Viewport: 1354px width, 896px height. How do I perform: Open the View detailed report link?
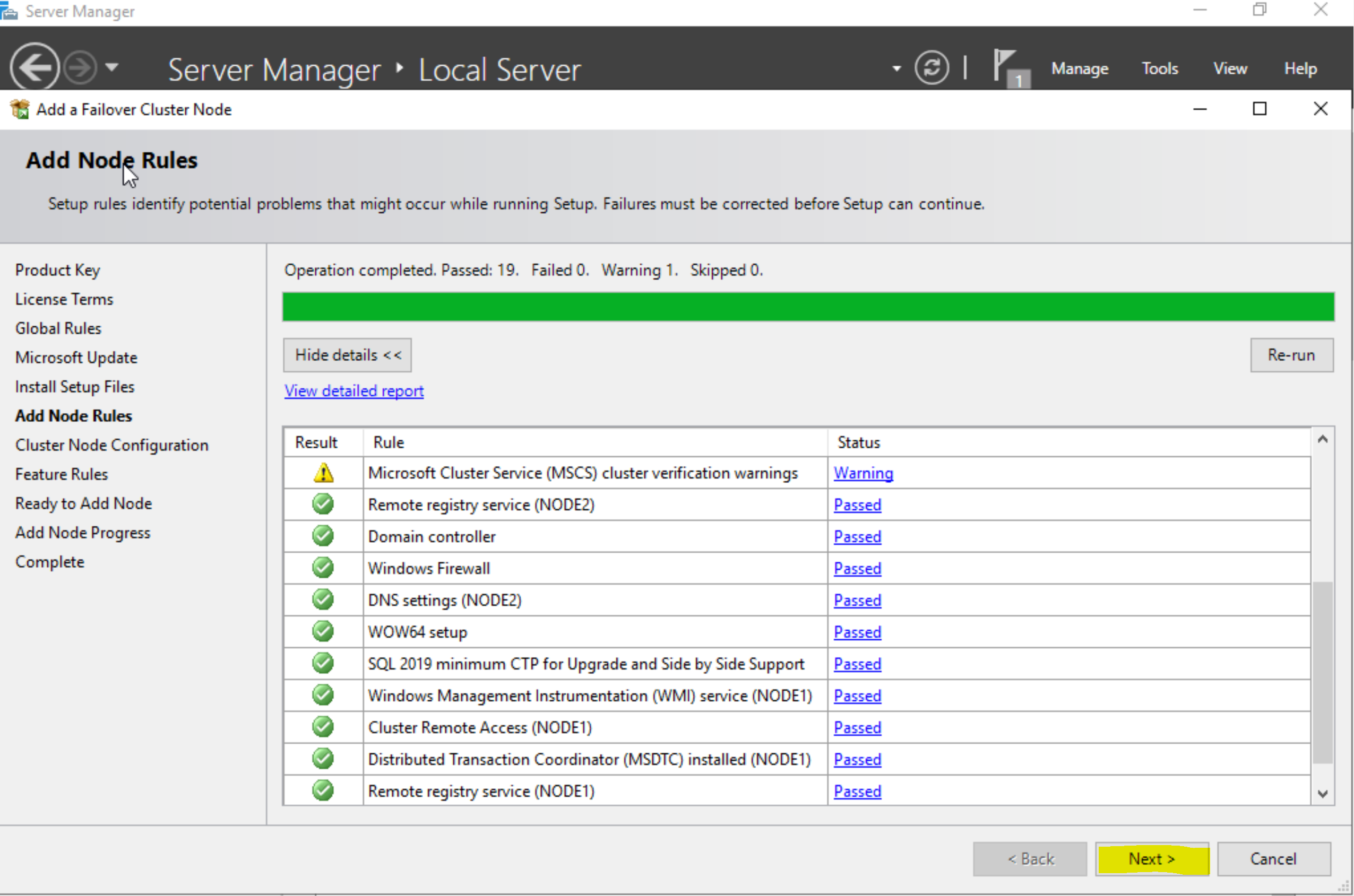click(x=354, y=391)
